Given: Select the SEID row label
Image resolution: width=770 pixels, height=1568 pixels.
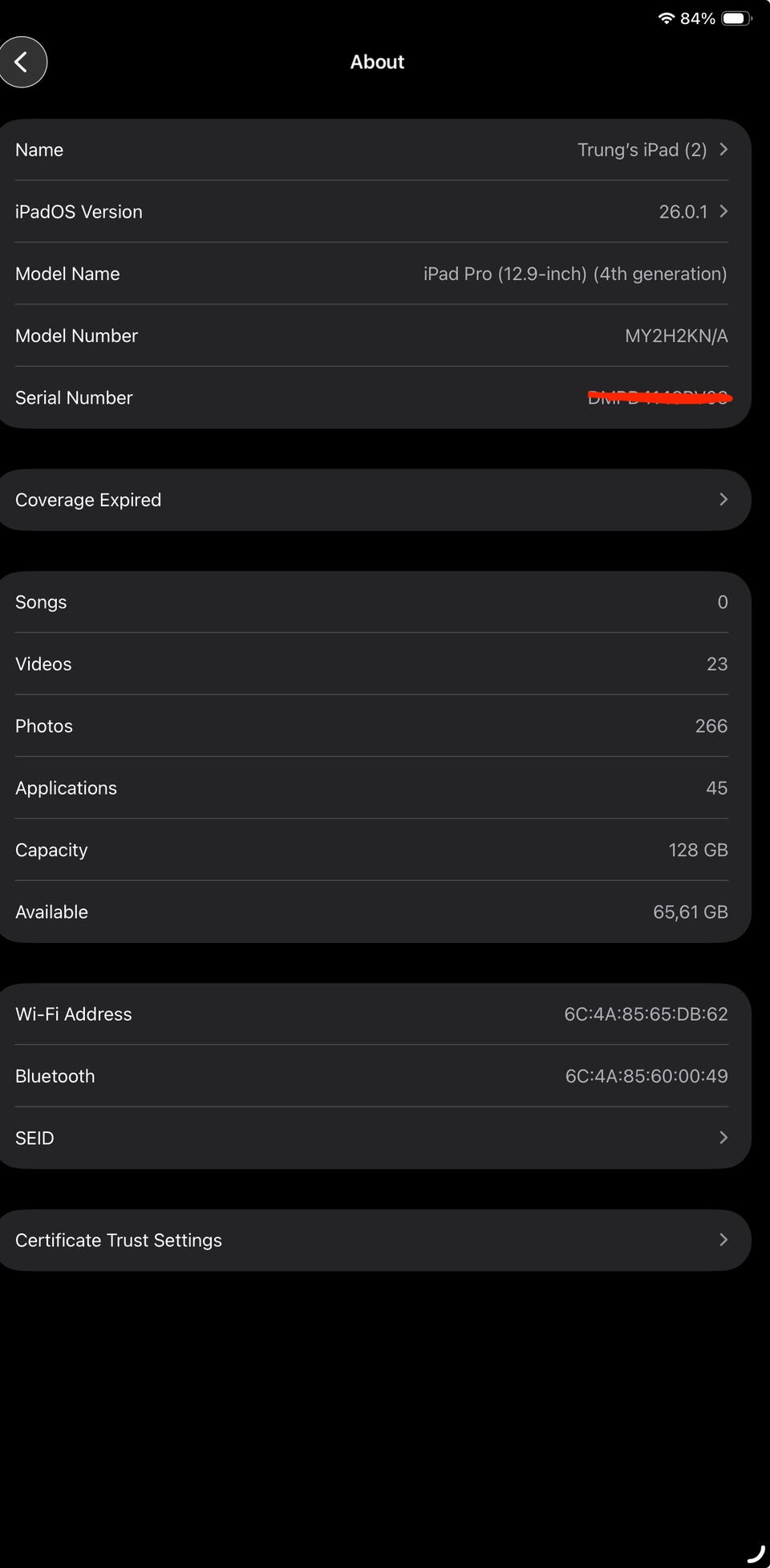Looking at the screenshot, I should (x=34, y=1138).
